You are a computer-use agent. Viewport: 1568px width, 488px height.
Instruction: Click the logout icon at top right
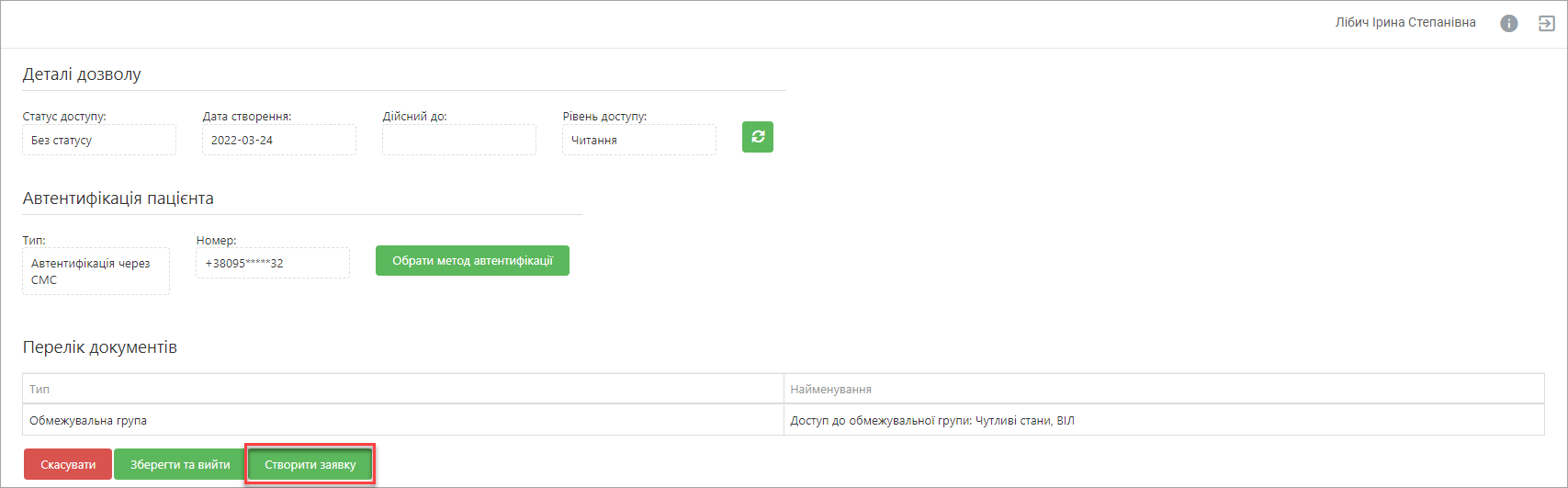(x=1547, y=24)
